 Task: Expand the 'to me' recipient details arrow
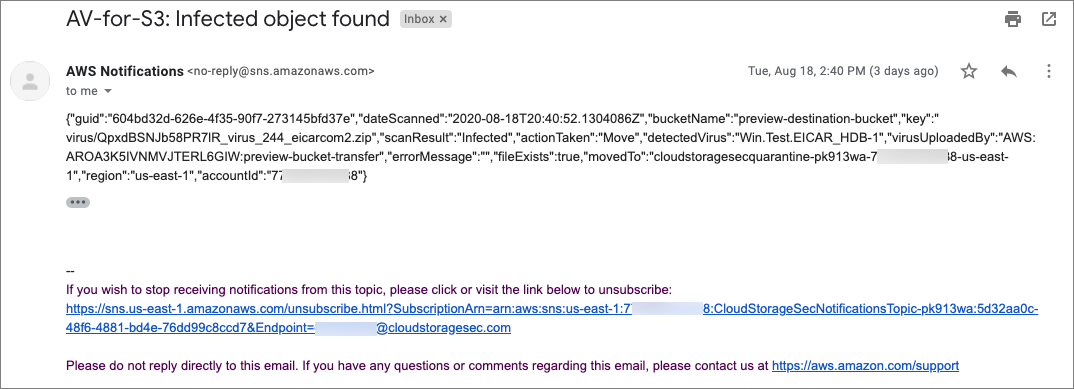(x=108, y=91)
